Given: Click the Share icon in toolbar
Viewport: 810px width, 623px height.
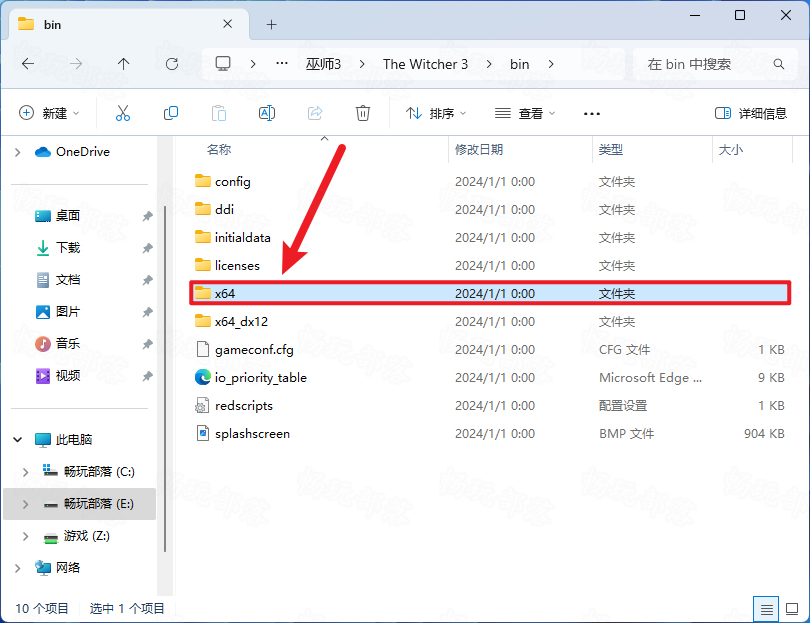Looking at the screenshot, I should (x=315, y=113).
